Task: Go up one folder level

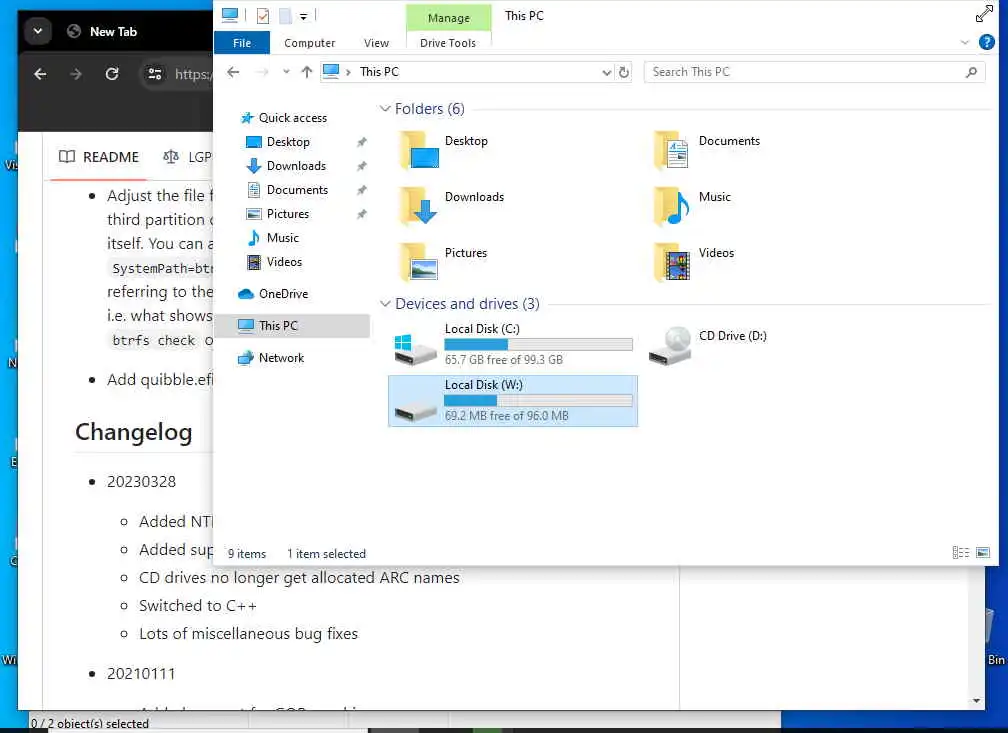Action: point(307,72)
